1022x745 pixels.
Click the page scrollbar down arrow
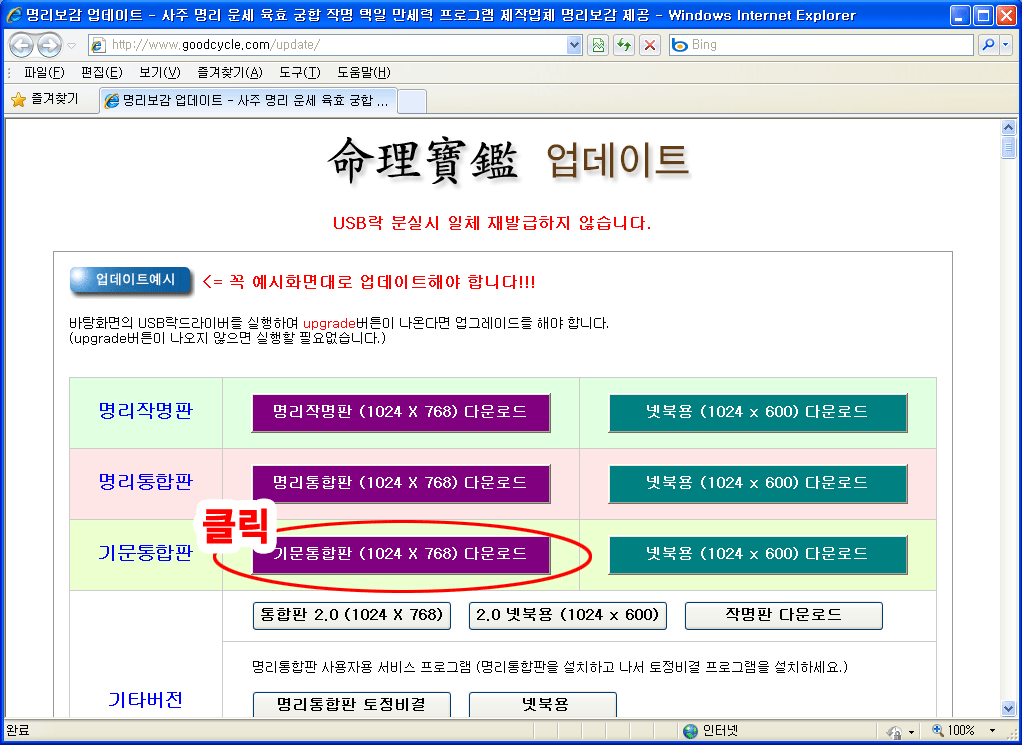(1008, 708)
